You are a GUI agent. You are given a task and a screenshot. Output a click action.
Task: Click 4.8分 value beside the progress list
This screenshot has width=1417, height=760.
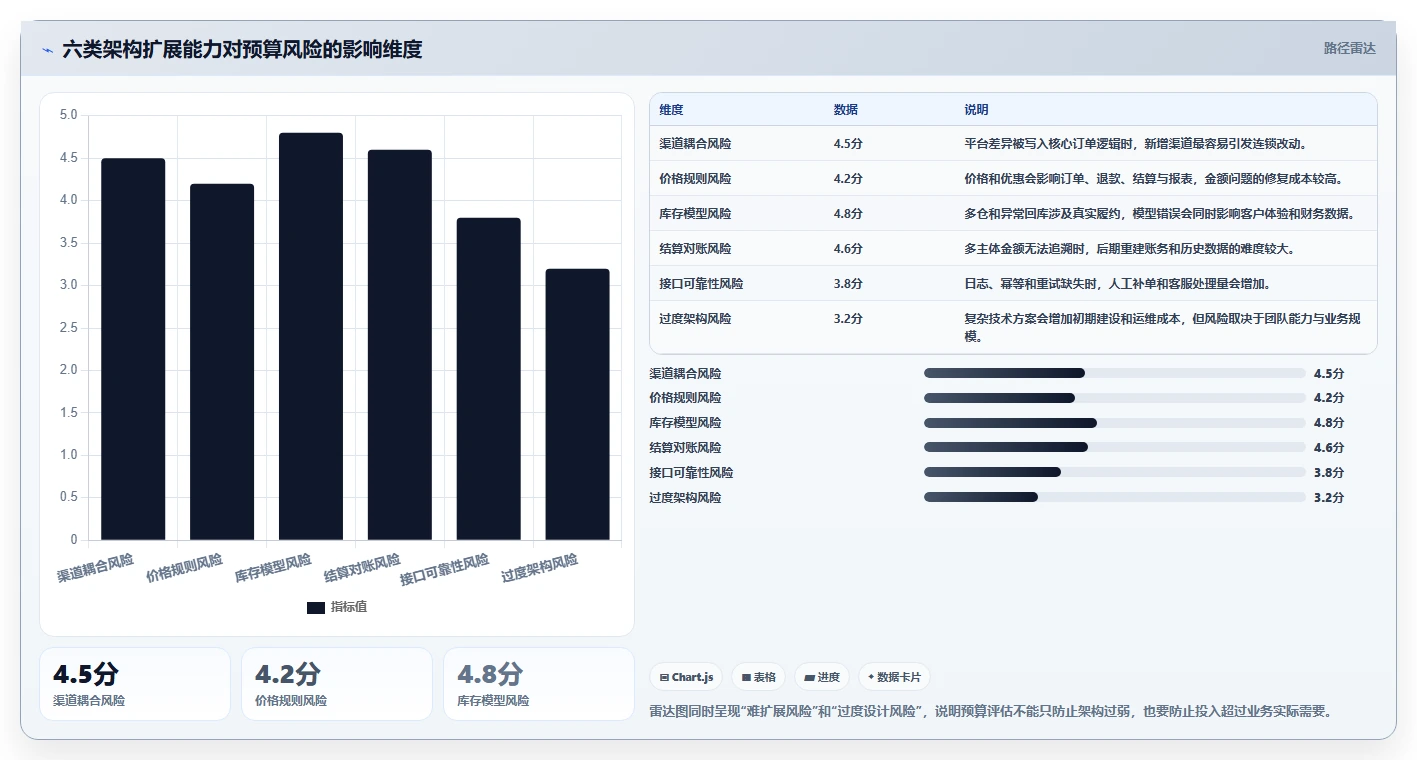click(x=1329, y=423)
